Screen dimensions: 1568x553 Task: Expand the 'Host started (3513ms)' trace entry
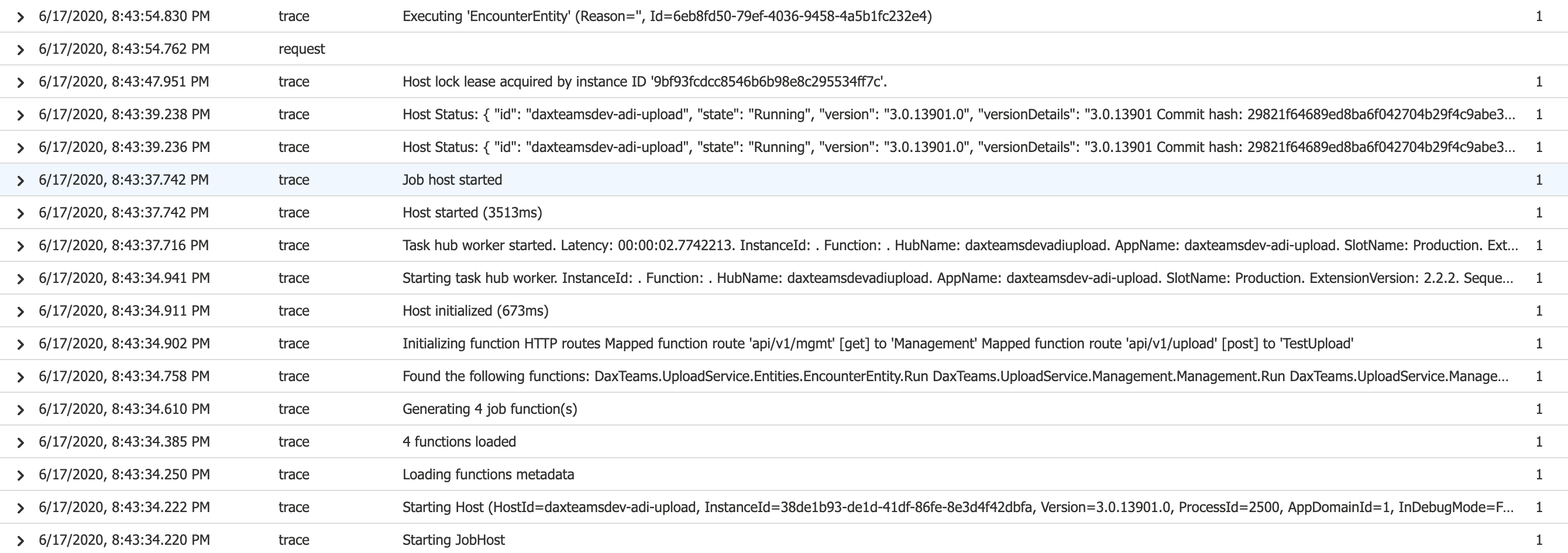pos(21,212)
